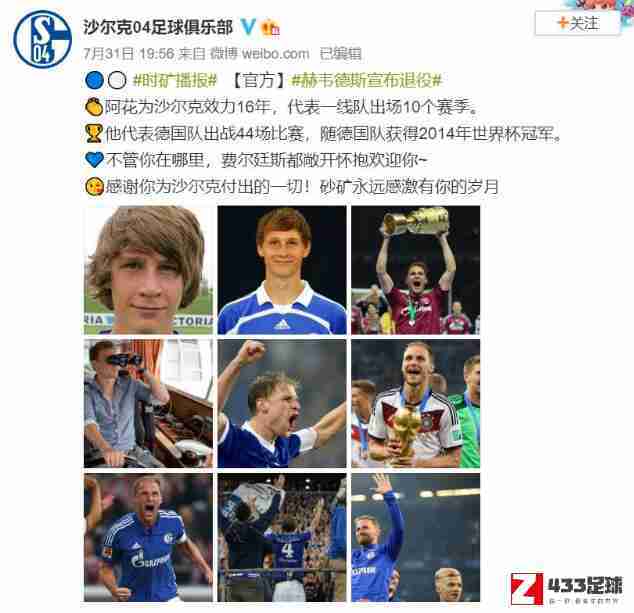This screenshot has width=634, height=613.
Task: Open the blue Adidas jersey portrait thumbnail
Action: point(282,270)
